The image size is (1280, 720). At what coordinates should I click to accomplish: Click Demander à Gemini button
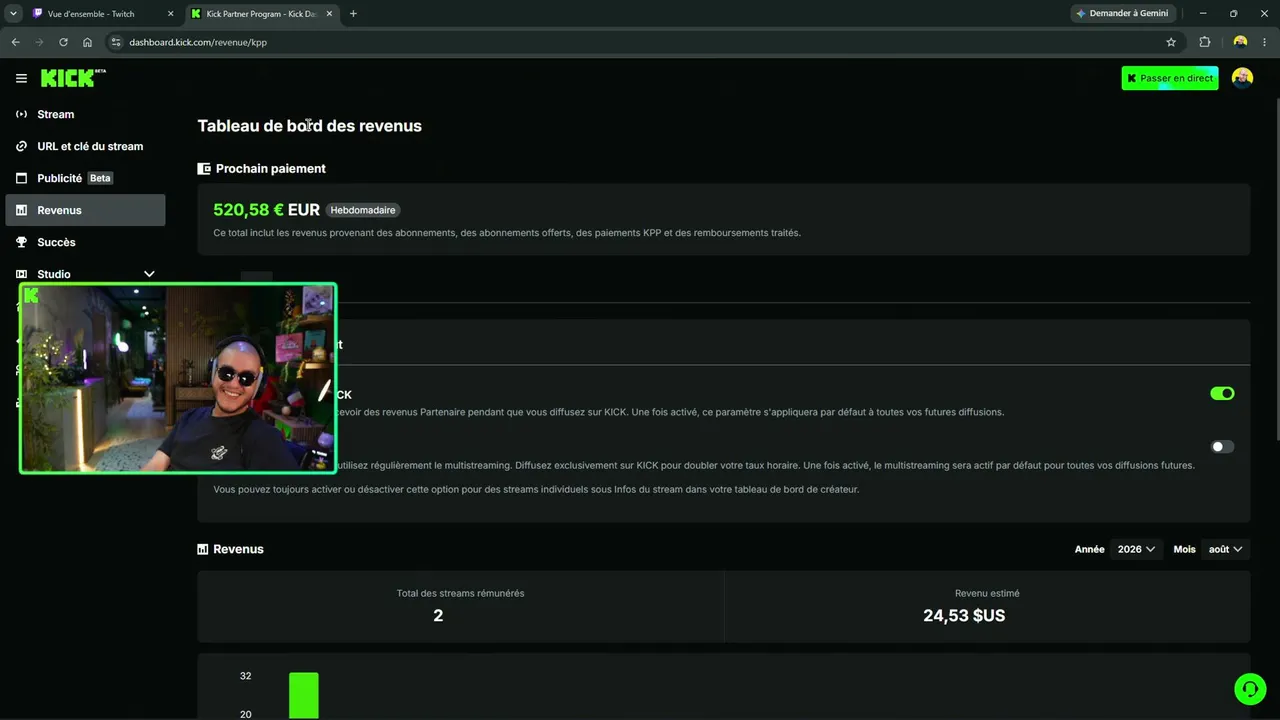tap(1122, 14)
